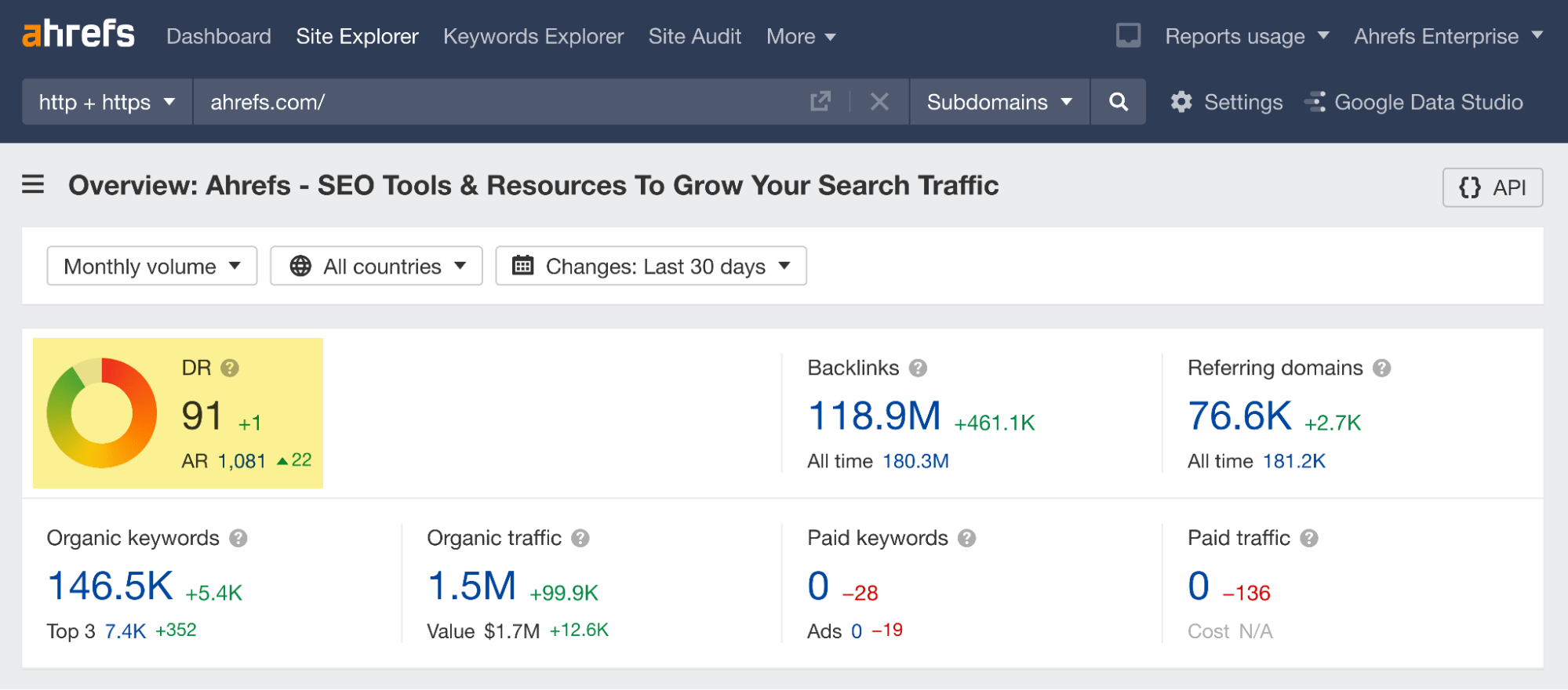Click the DR donut chart
The width and height of the screenshot is (1568, 690).
(102, 413)
